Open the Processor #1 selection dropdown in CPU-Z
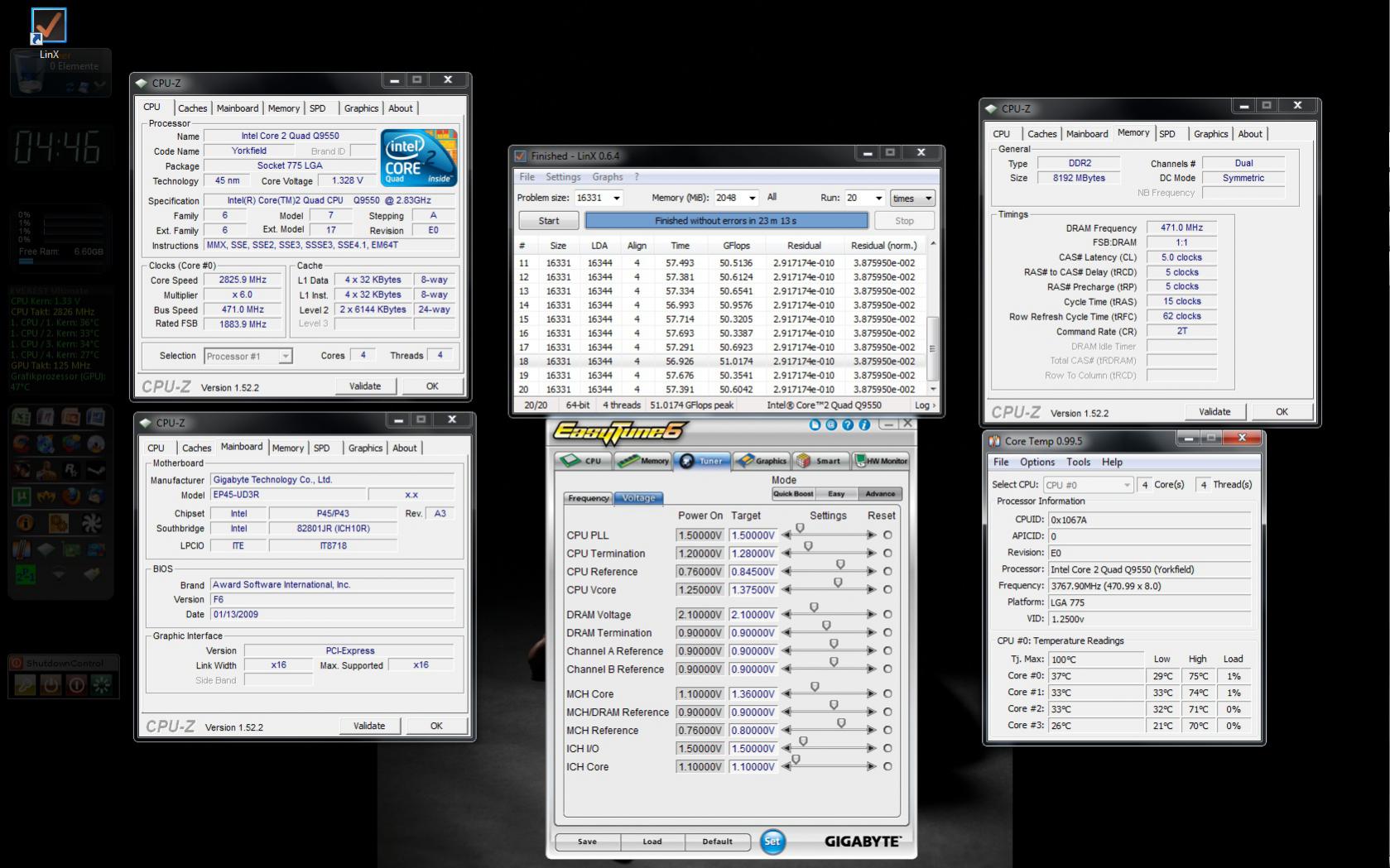This screenshot has width=1390, height=868. pos(248,356)
